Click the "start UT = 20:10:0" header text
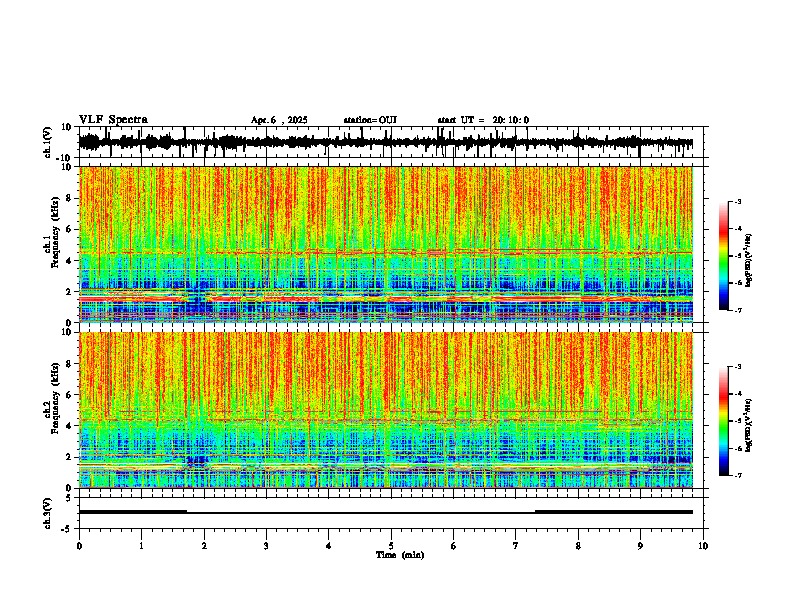792x612 pixels. (x=483, y=120)
